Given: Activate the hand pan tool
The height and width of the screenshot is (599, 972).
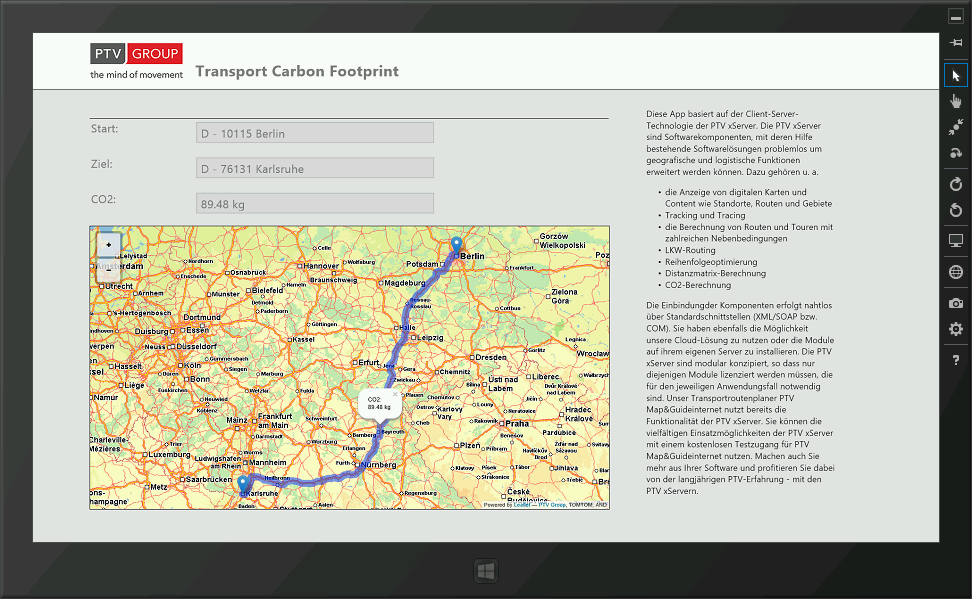Looking at the screenshot, I should coord(955,100).
